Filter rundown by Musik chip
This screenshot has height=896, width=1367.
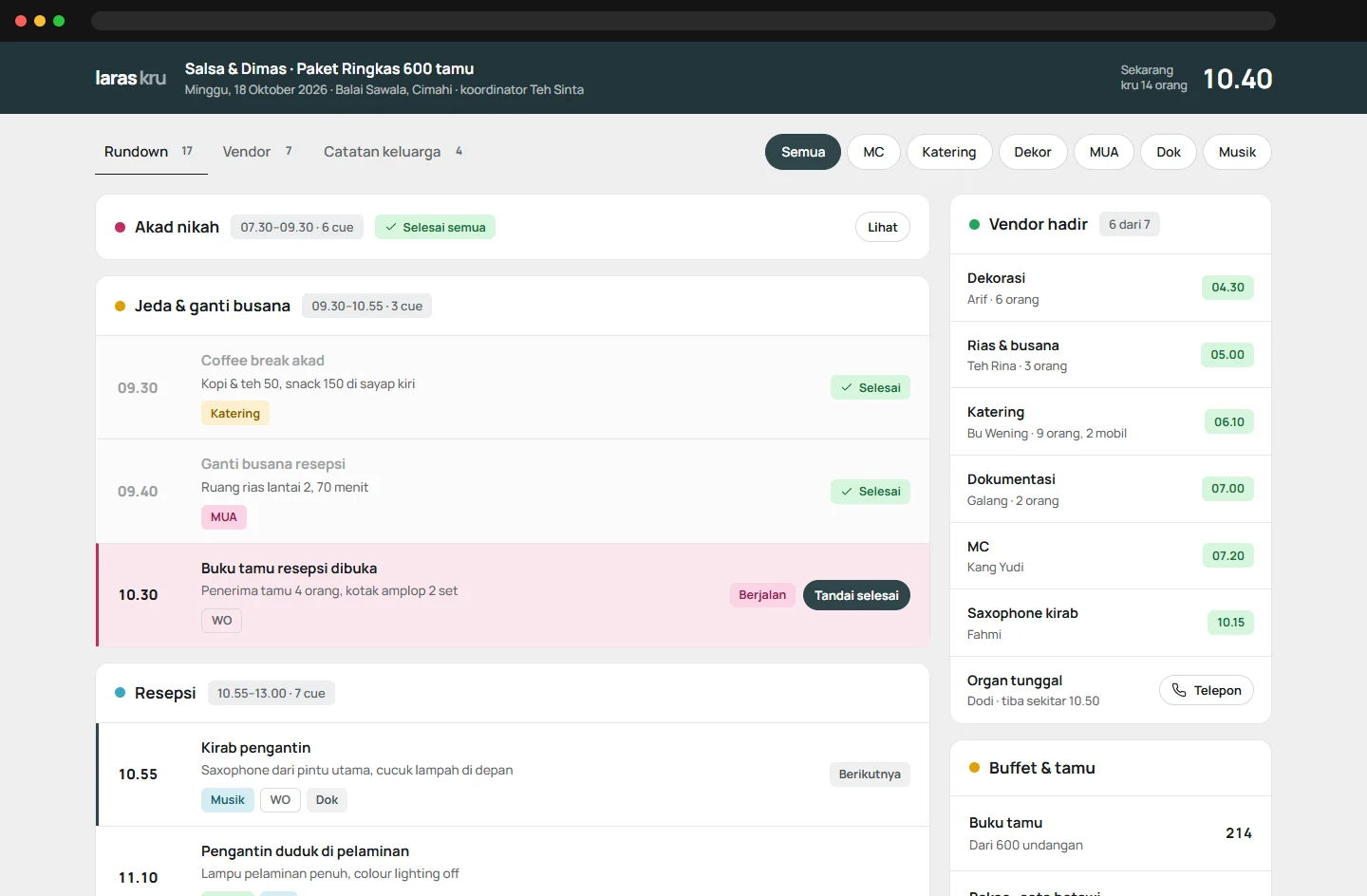tap(1238, 152)
